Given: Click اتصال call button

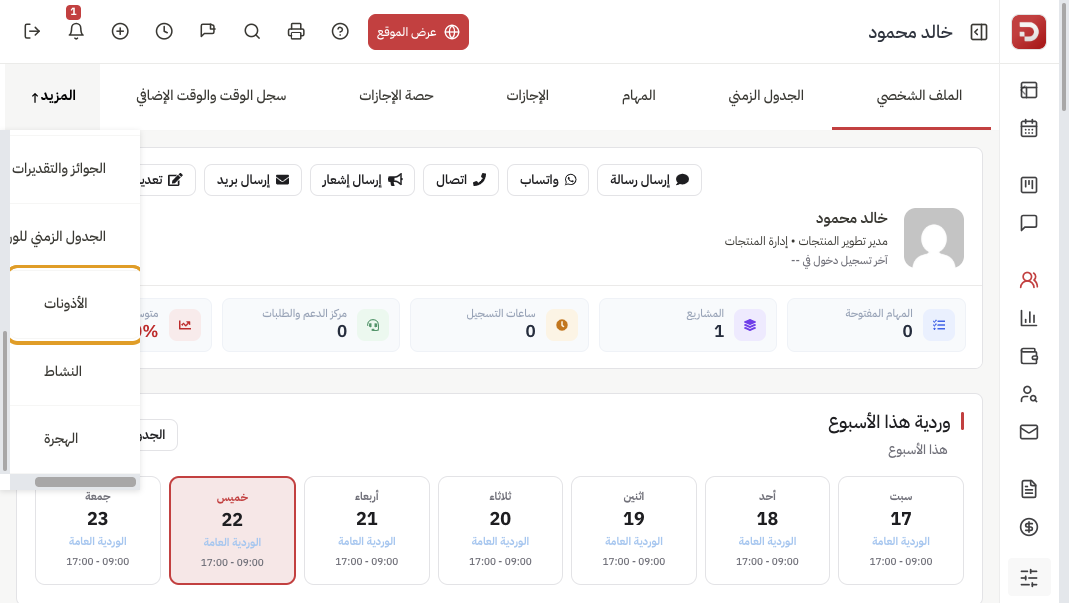Looking at the screenshot, I should pos(461,180).
